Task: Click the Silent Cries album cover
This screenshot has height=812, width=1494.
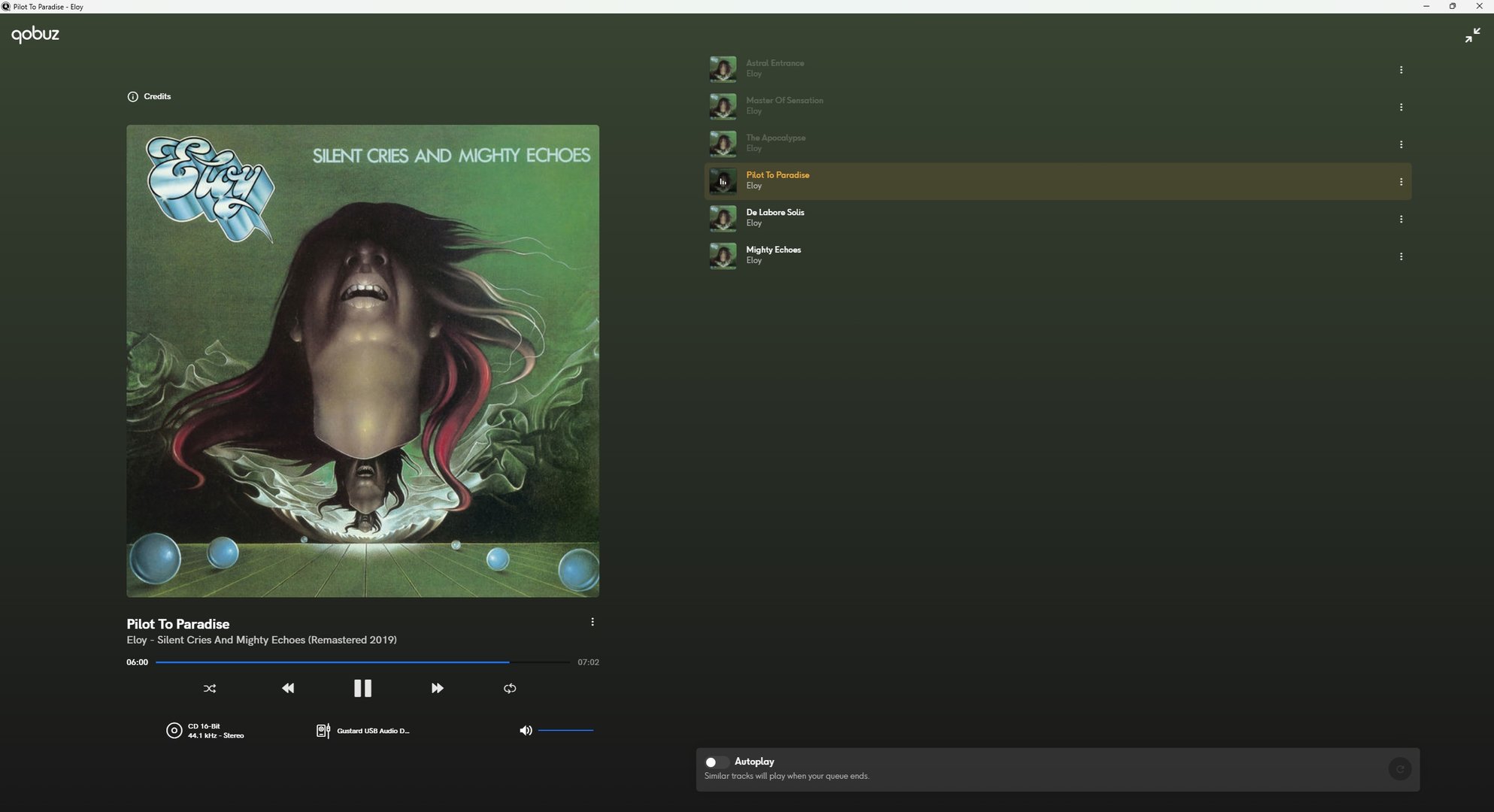Action: tap(362, 361)
